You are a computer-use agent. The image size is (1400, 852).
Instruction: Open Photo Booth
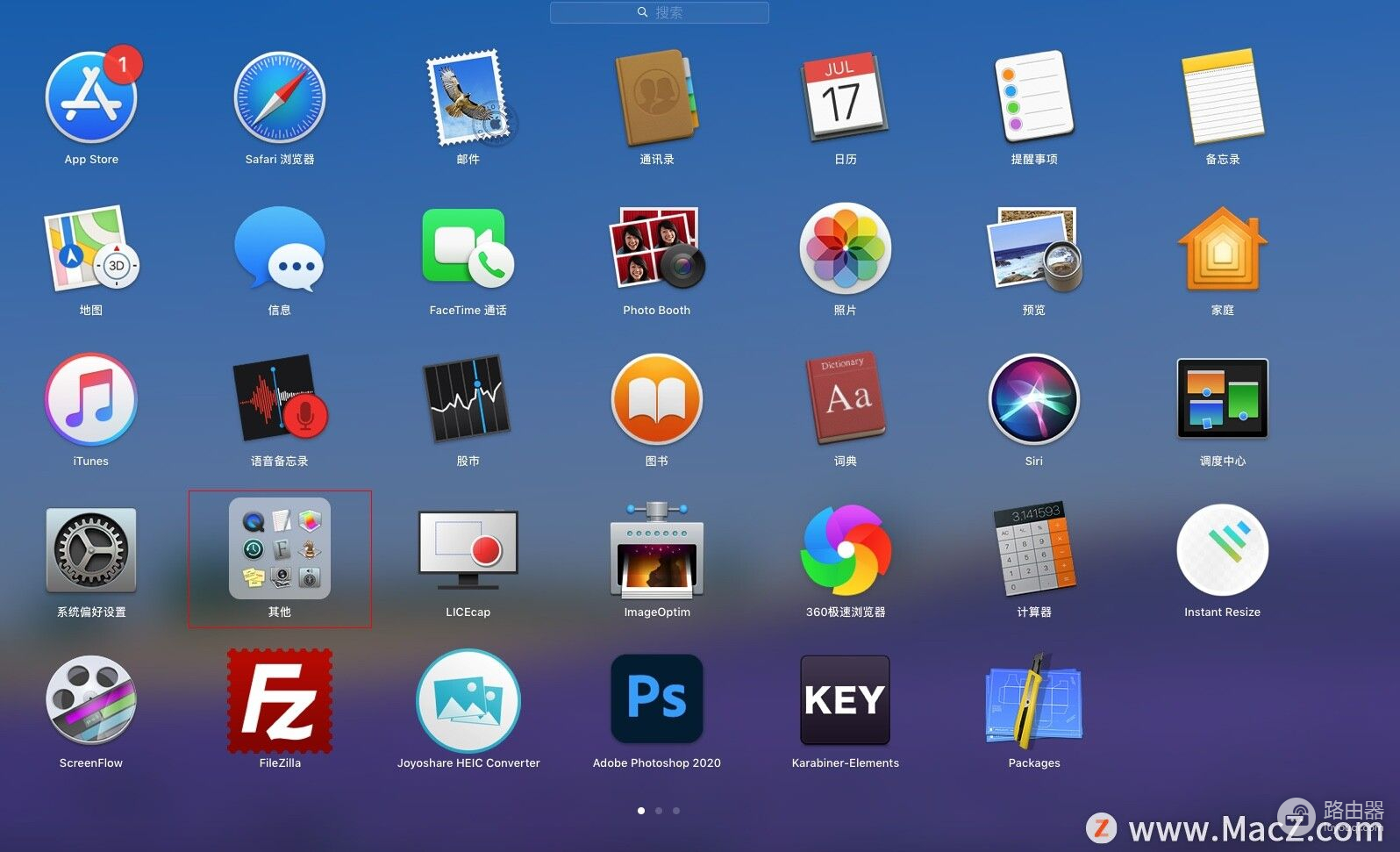657,248
